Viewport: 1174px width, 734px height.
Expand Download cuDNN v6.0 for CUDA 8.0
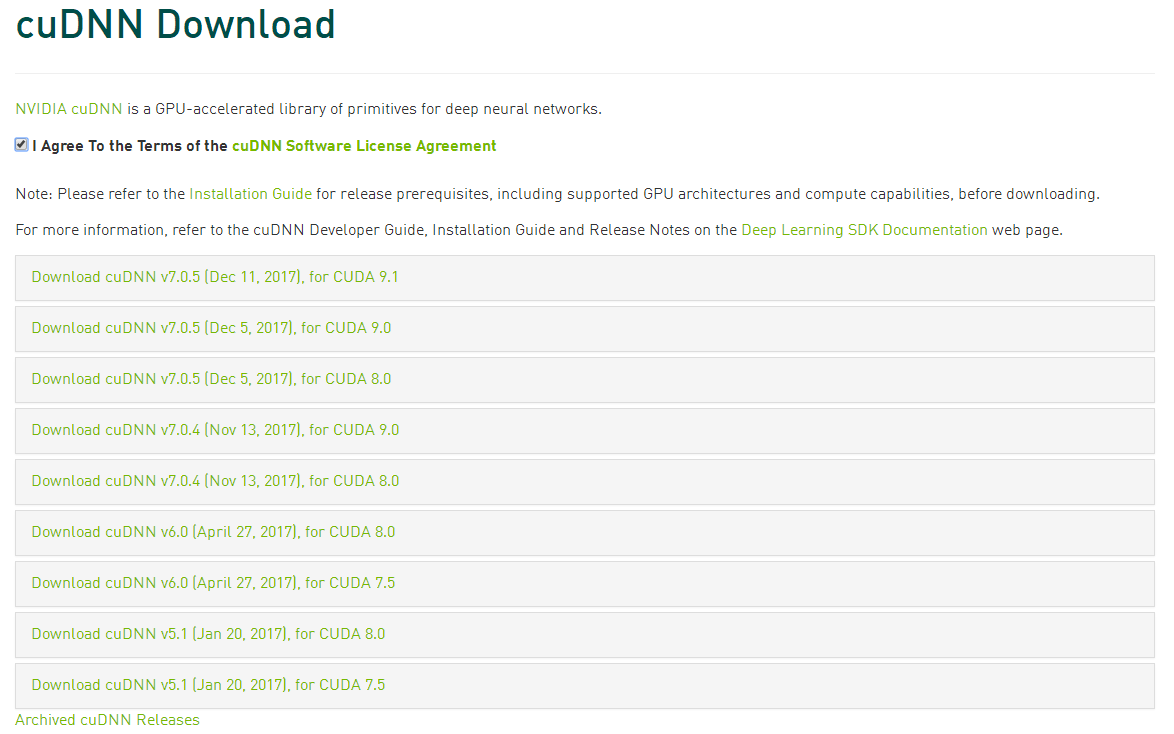pos(585,533)
